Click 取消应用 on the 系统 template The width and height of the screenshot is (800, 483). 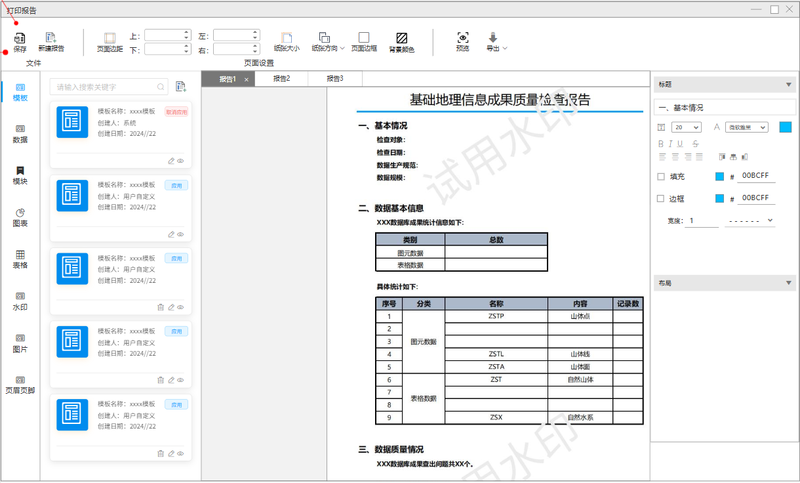[177, 112]
